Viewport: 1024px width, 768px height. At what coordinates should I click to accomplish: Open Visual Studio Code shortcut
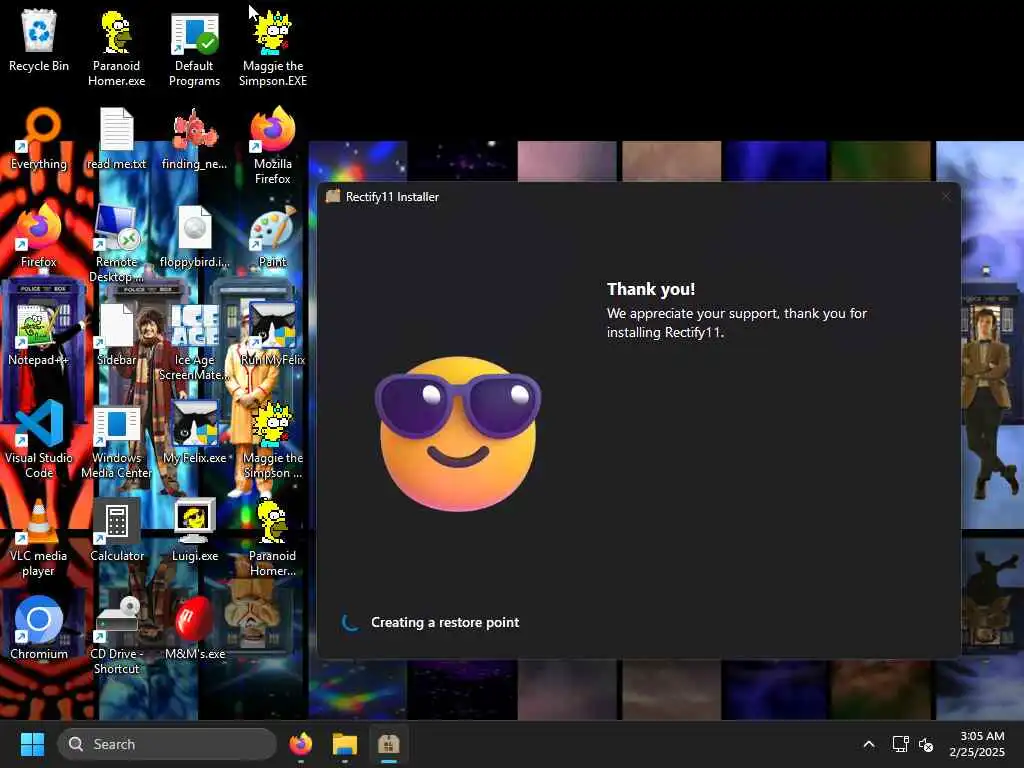pyautogui.click(x=39, y=440)
